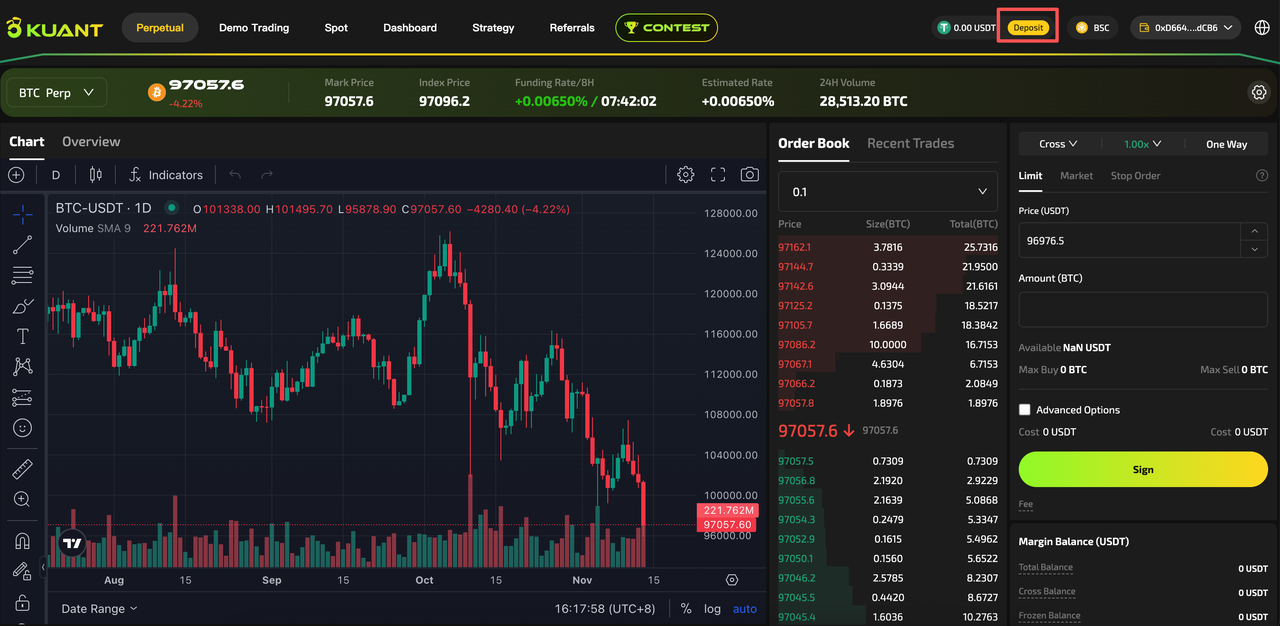Focus the Amount (BTC) input field

(1143, 309)
